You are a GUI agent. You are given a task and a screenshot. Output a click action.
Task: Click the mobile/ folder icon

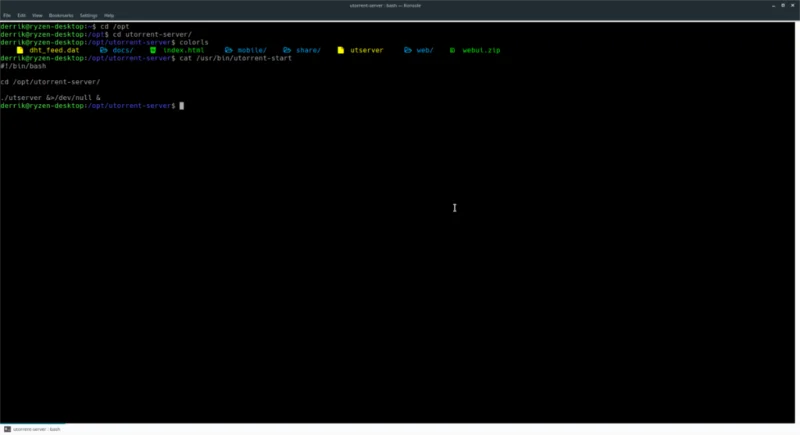pos(229,50)
